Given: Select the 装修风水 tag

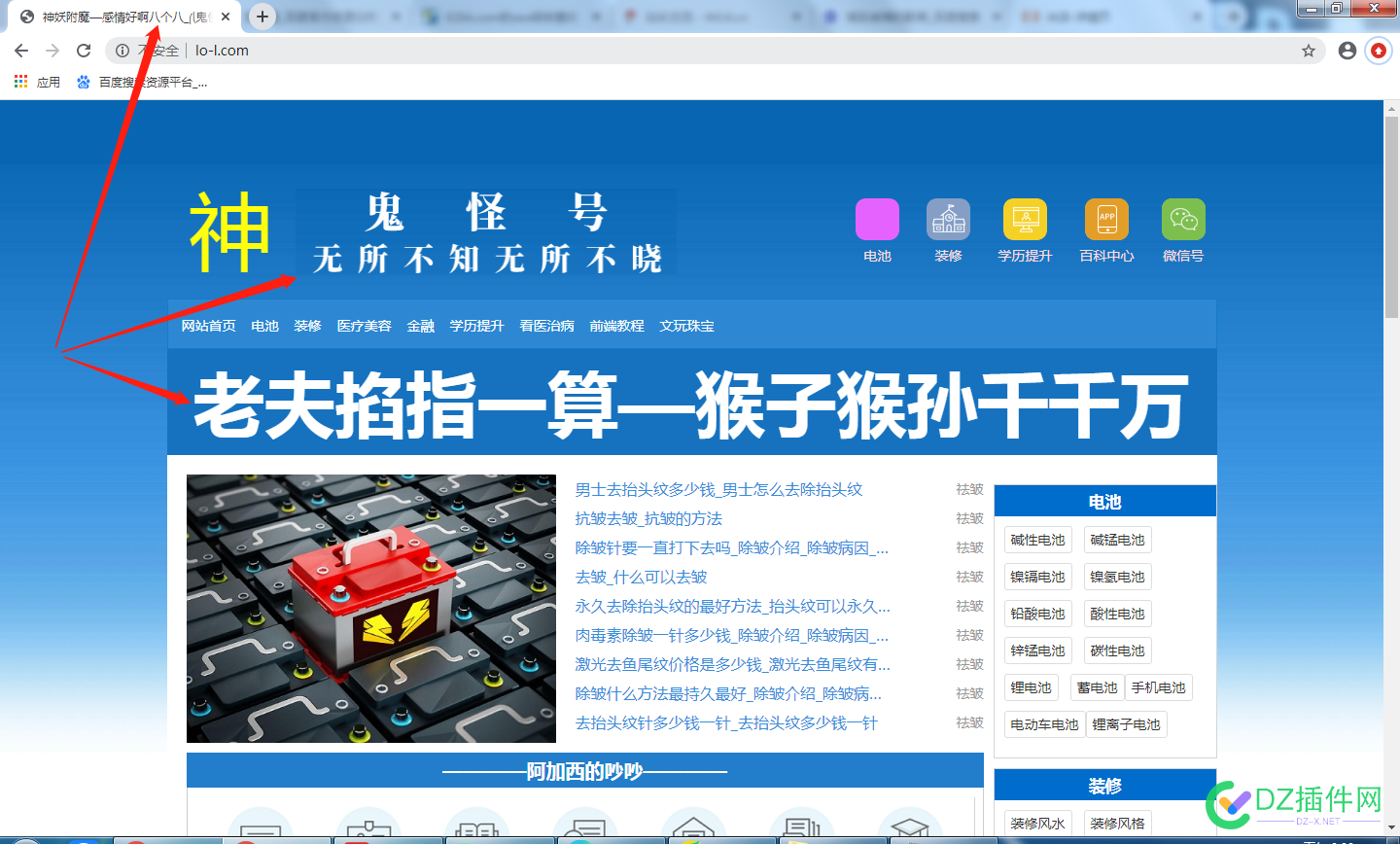Looking at the screenshot, I should (1037, 824).
